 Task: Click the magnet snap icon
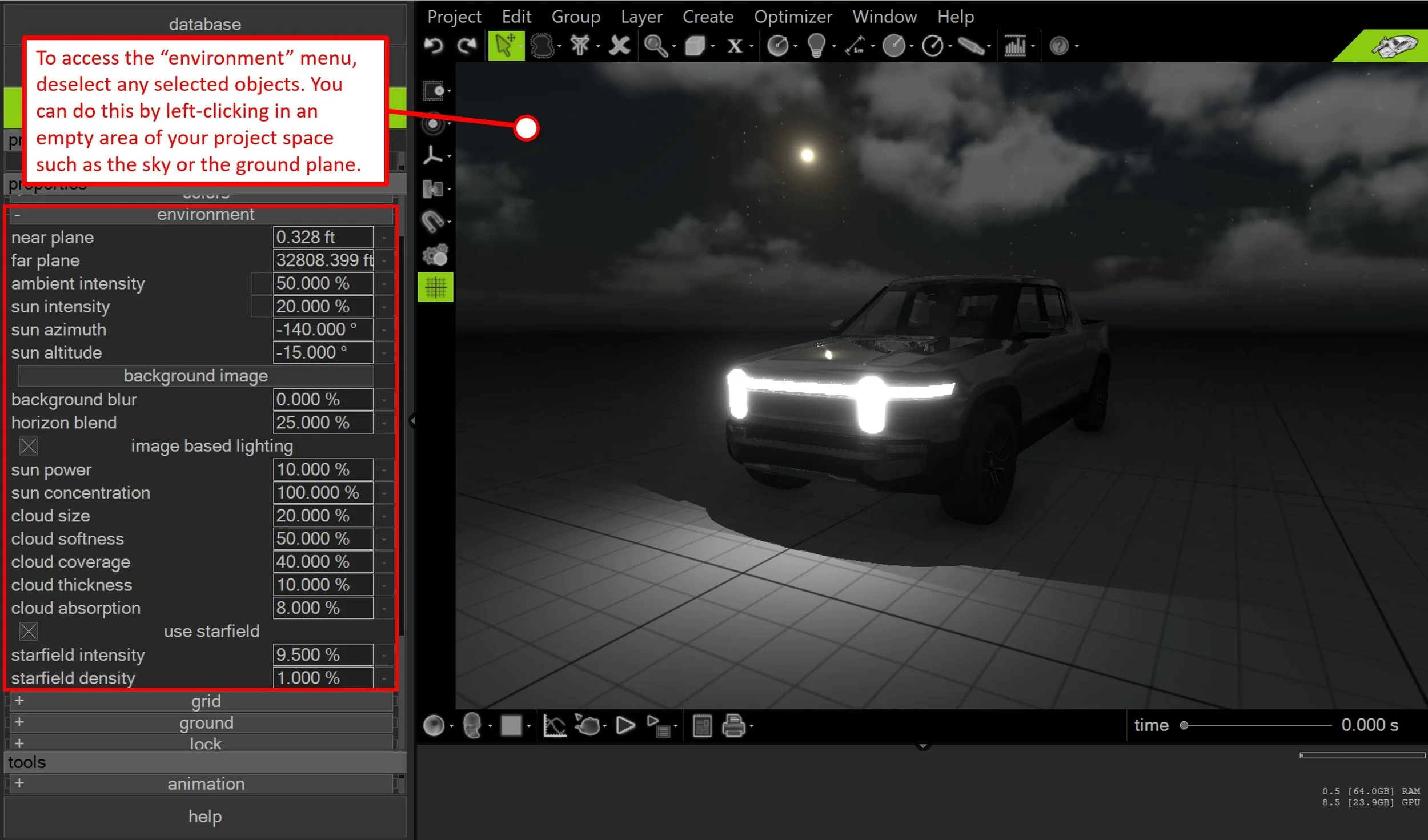tap(432, 222)
